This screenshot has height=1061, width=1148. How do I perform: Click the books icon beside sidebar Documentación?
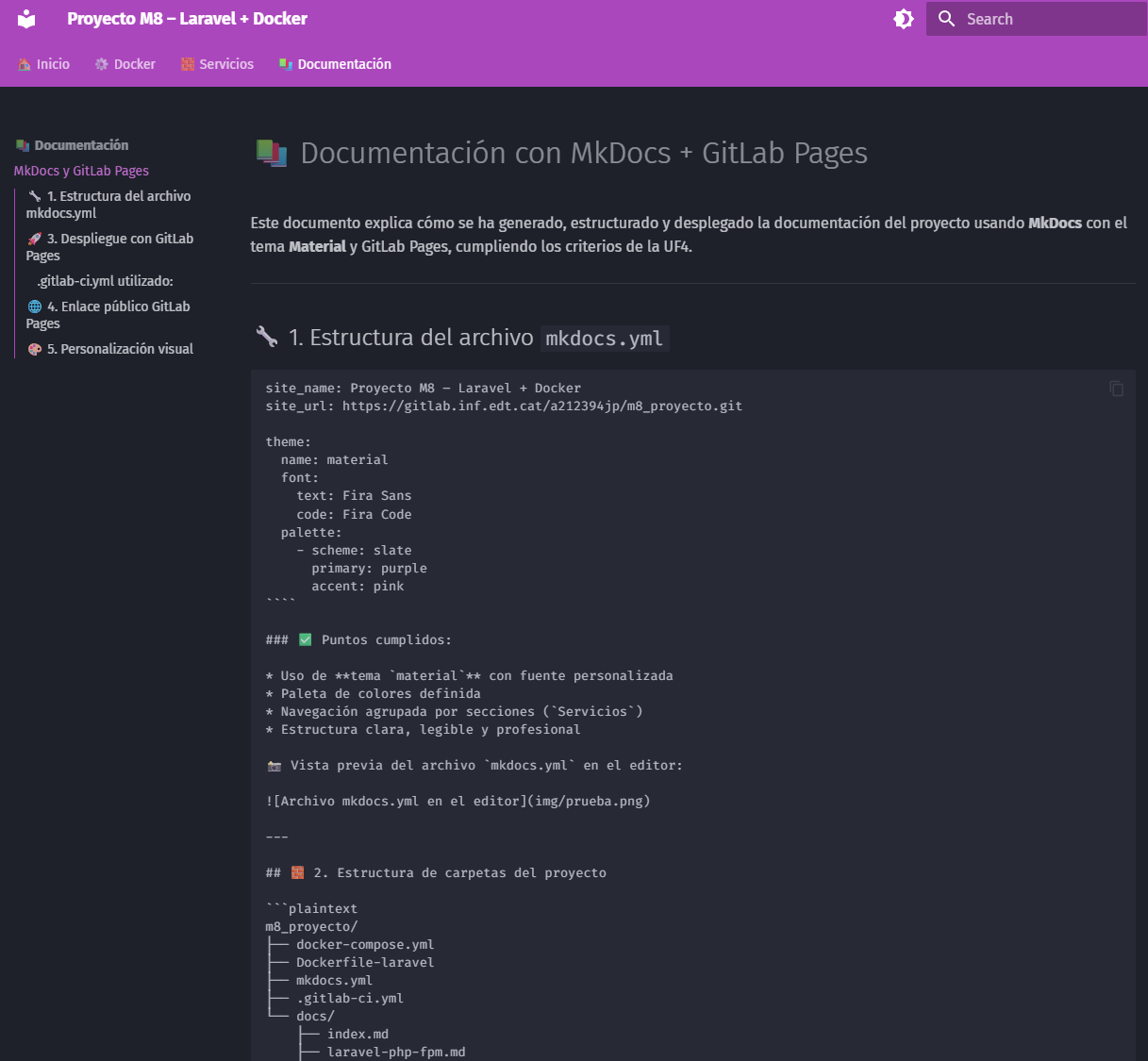click(23, 145)
